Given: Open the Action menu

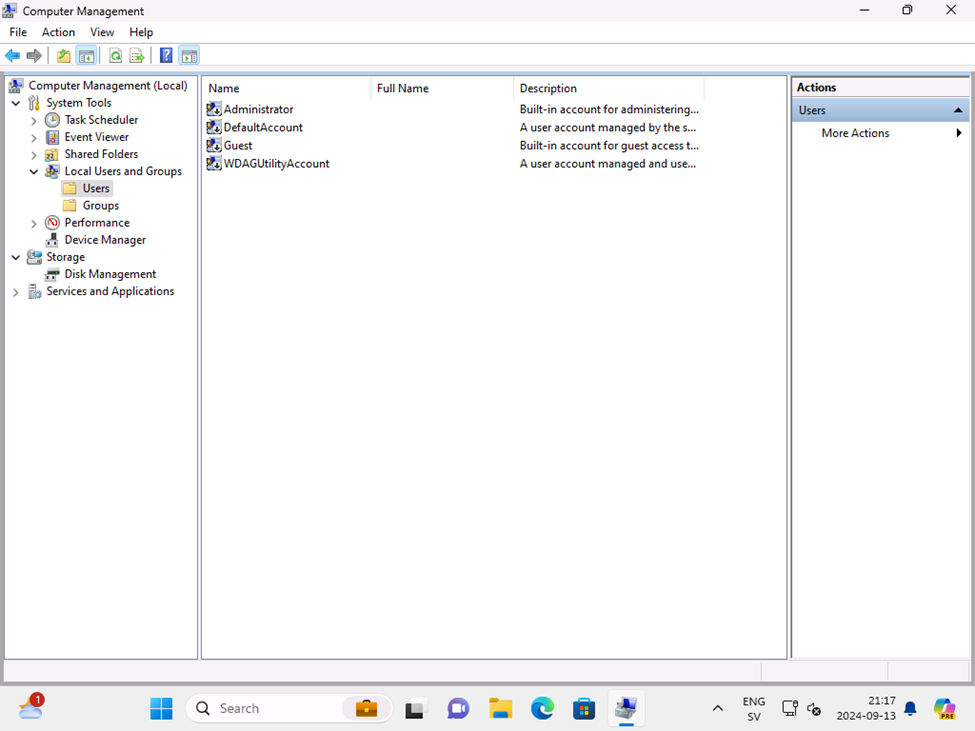Looking at the screenshot, I should coord(58,32).
